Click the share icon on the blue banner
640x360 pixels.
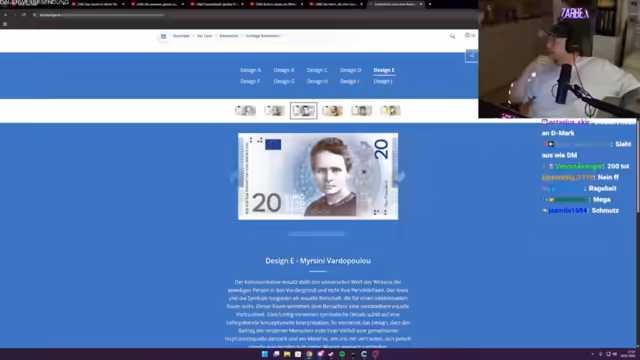(x=471, y=56)
